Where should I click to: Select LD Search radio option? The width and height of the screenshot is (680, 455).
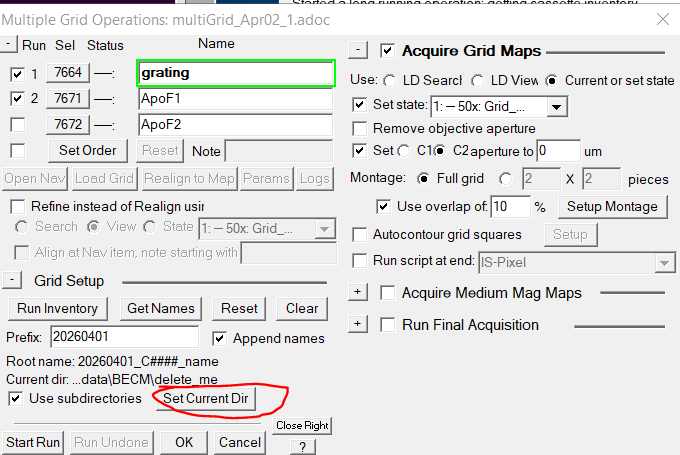pos(389,81)
